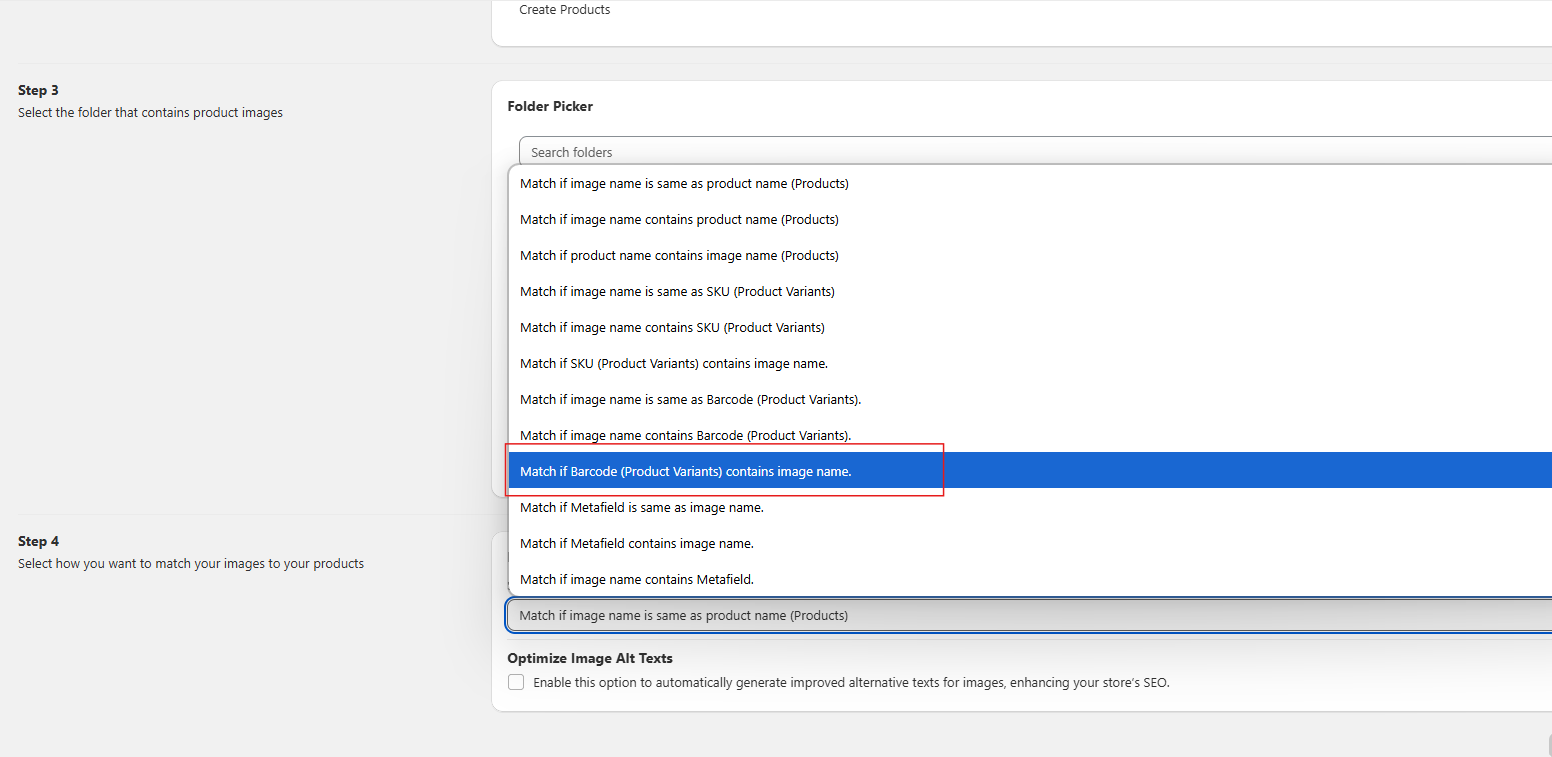This screenshot has width=1552, height=757.
Task: Select "SKU (Product Variants) contains image name" option
Action: click(673, 364)
